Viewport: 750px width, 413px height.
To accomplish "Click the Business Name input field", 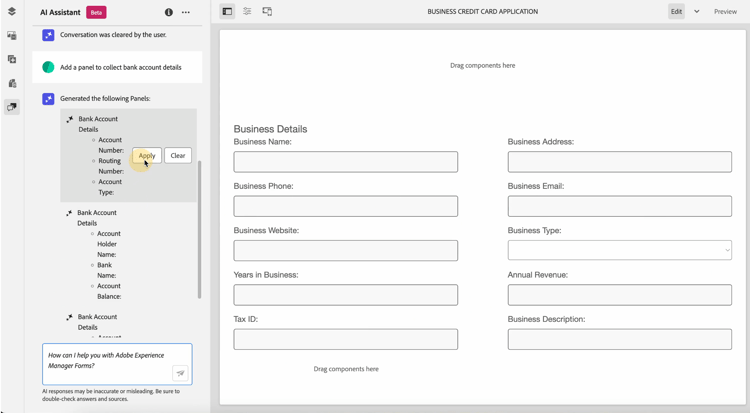I will (x=345, y=162).
